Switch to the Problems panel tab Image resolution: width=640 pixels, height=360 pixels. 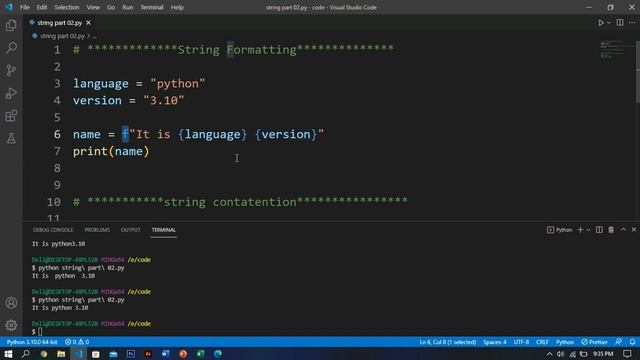(x=97, y=230)
